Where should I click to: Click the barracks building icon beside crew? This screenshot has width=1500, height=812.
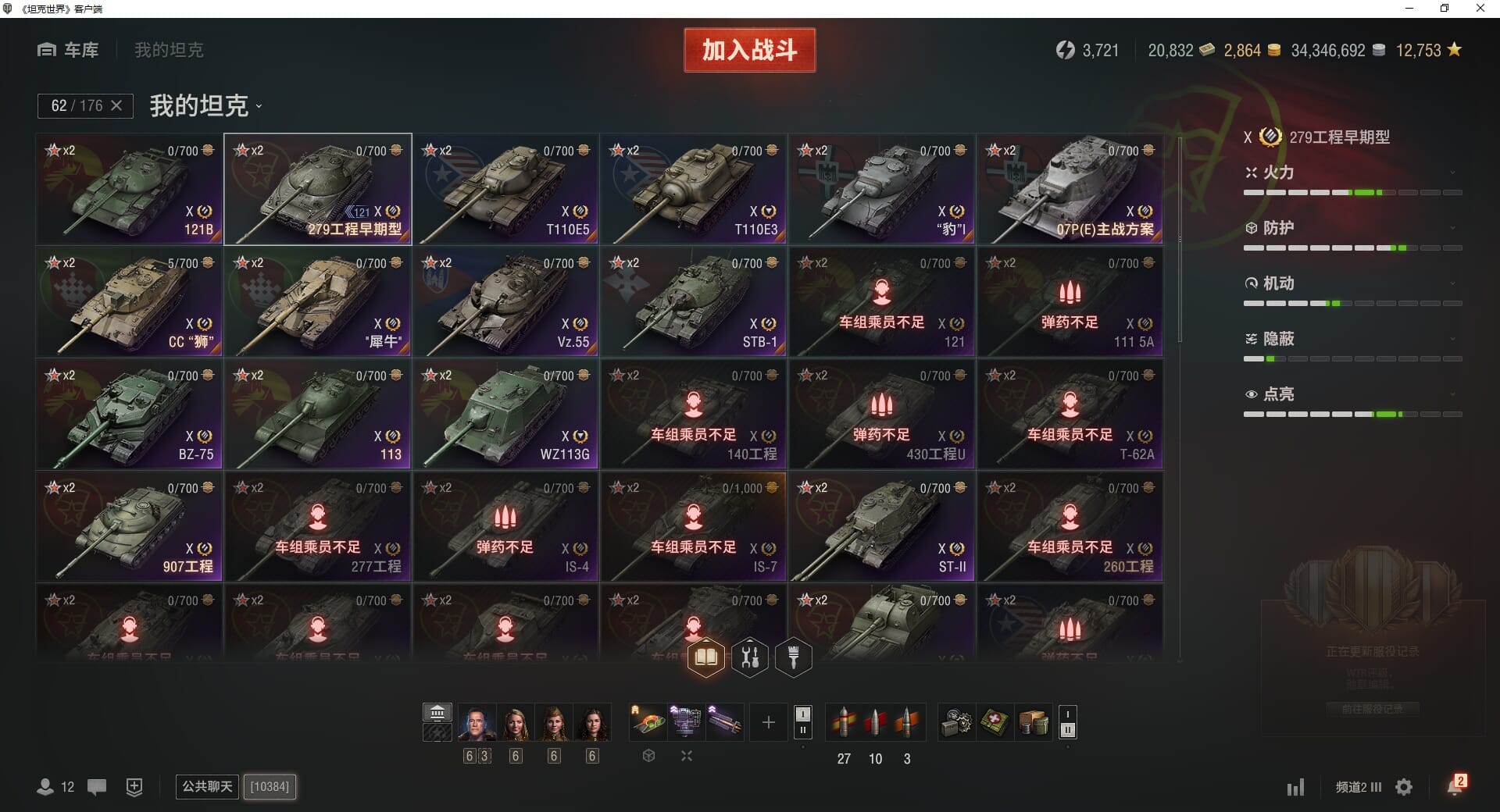coord(437,712)
